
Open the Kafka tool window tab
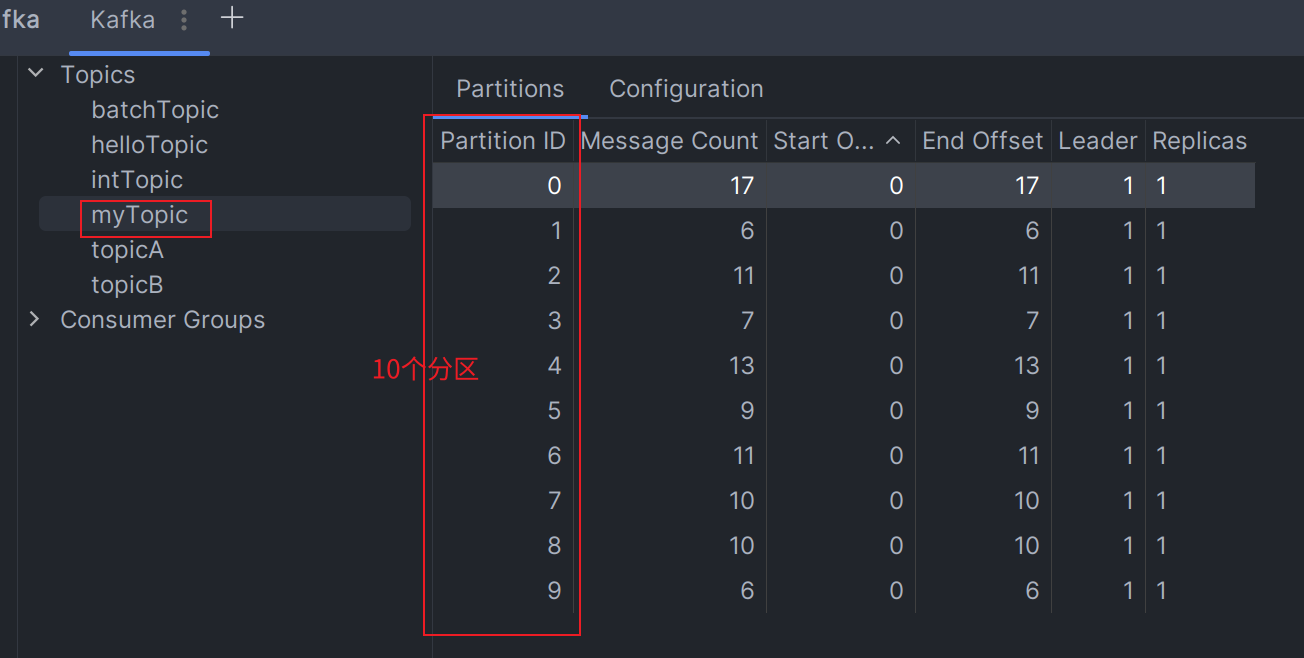pyautogui.click(x=122, y=20)
